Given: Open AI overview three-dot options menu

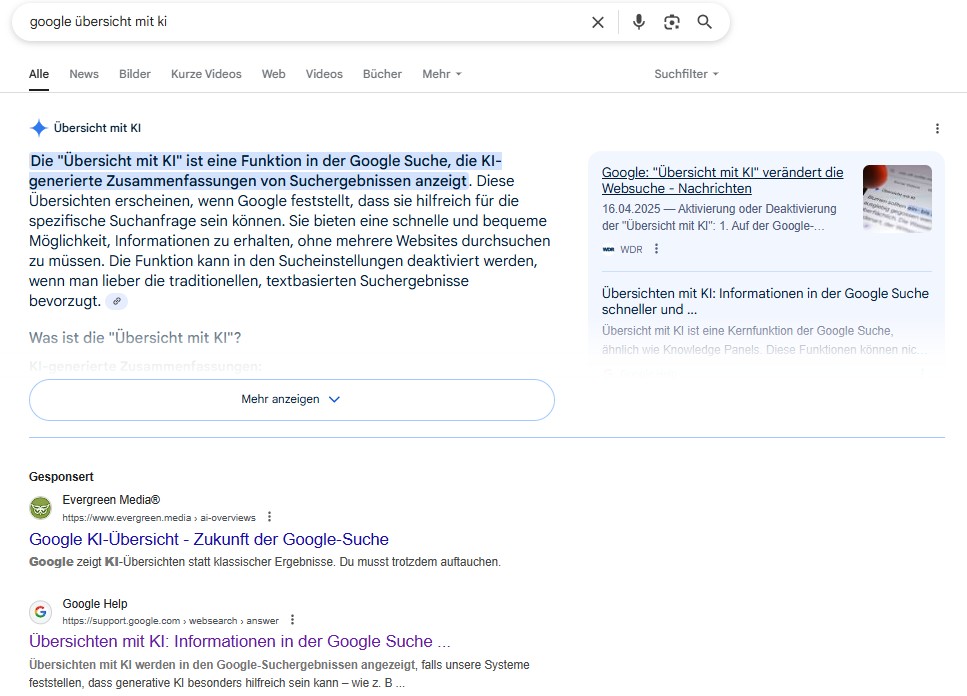Looking at the screenshot, I should (937, 128).
